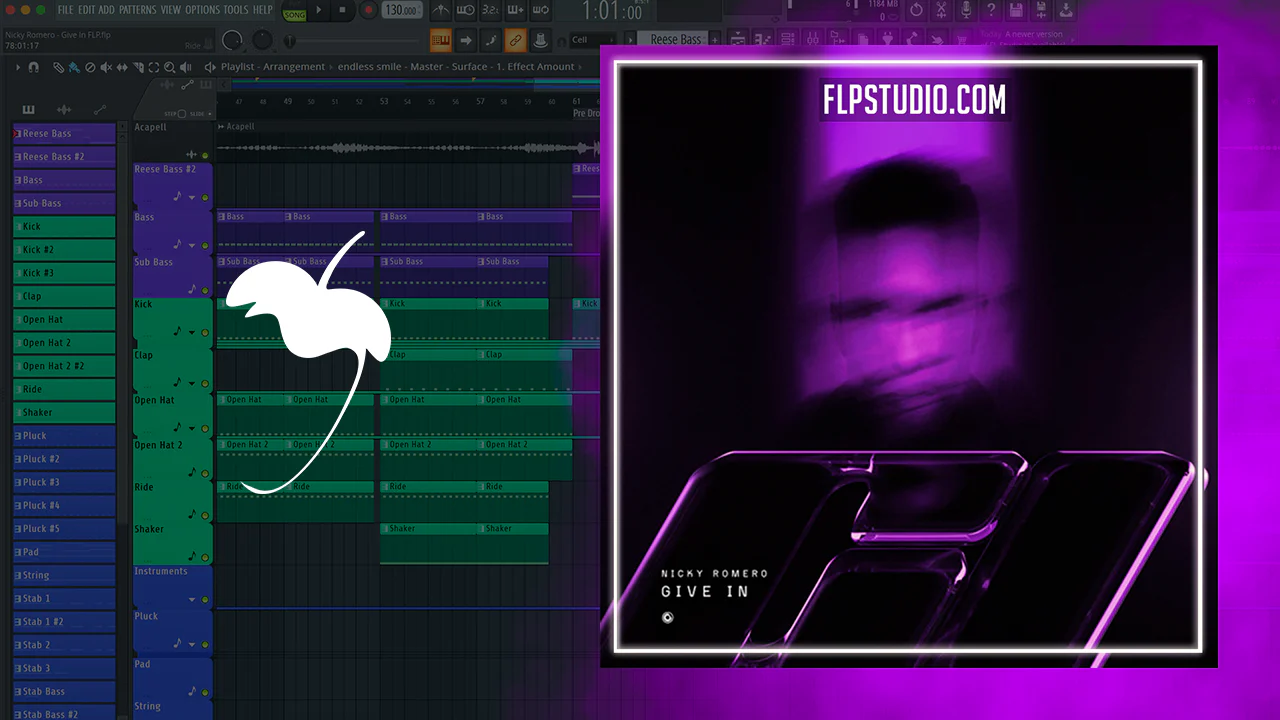Mute the Kick track using its LED
The height and width of the screenshot is (720, 1280).
click(205, 332)
